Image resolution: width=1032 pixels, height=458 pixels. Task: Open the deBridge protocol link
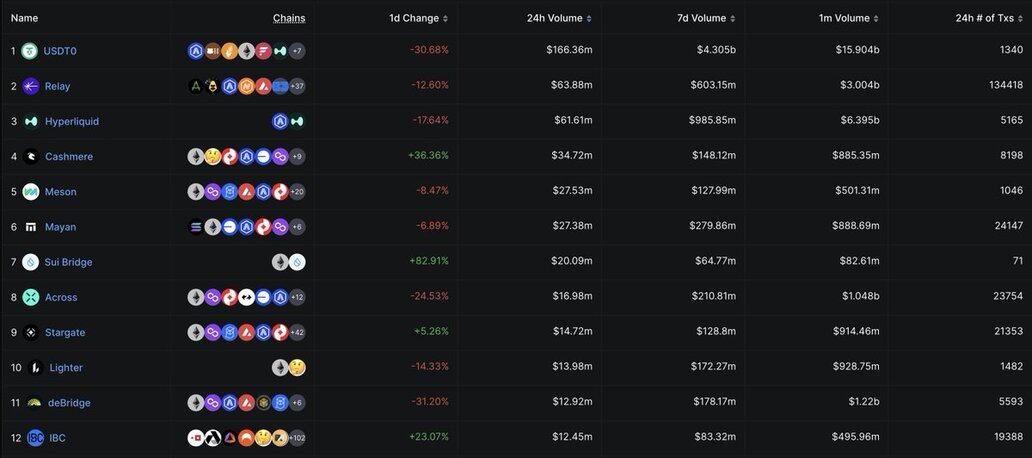click(69, 402)
